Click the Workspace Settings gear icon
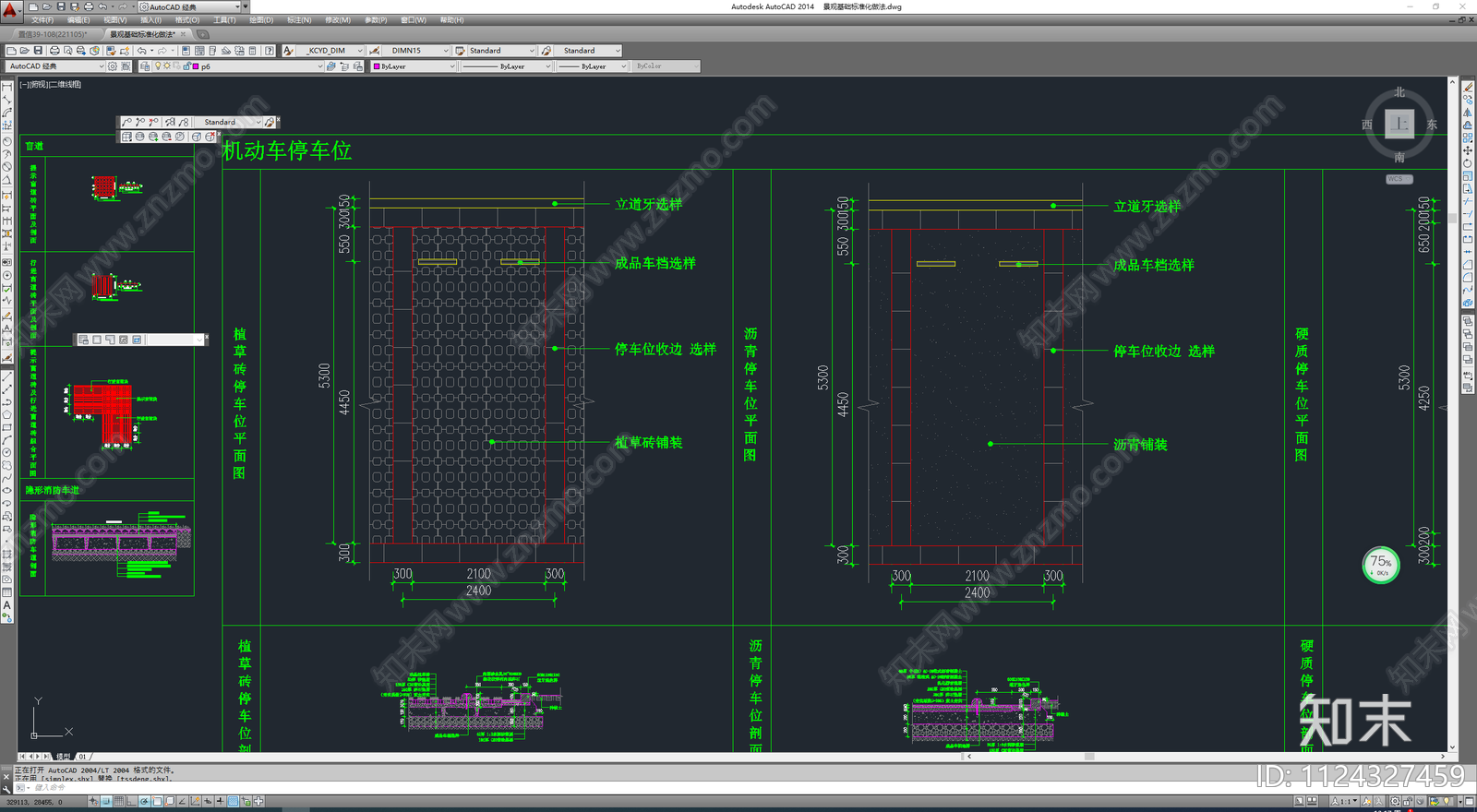This screenshot has width=1477, height=812. (113, 66)
